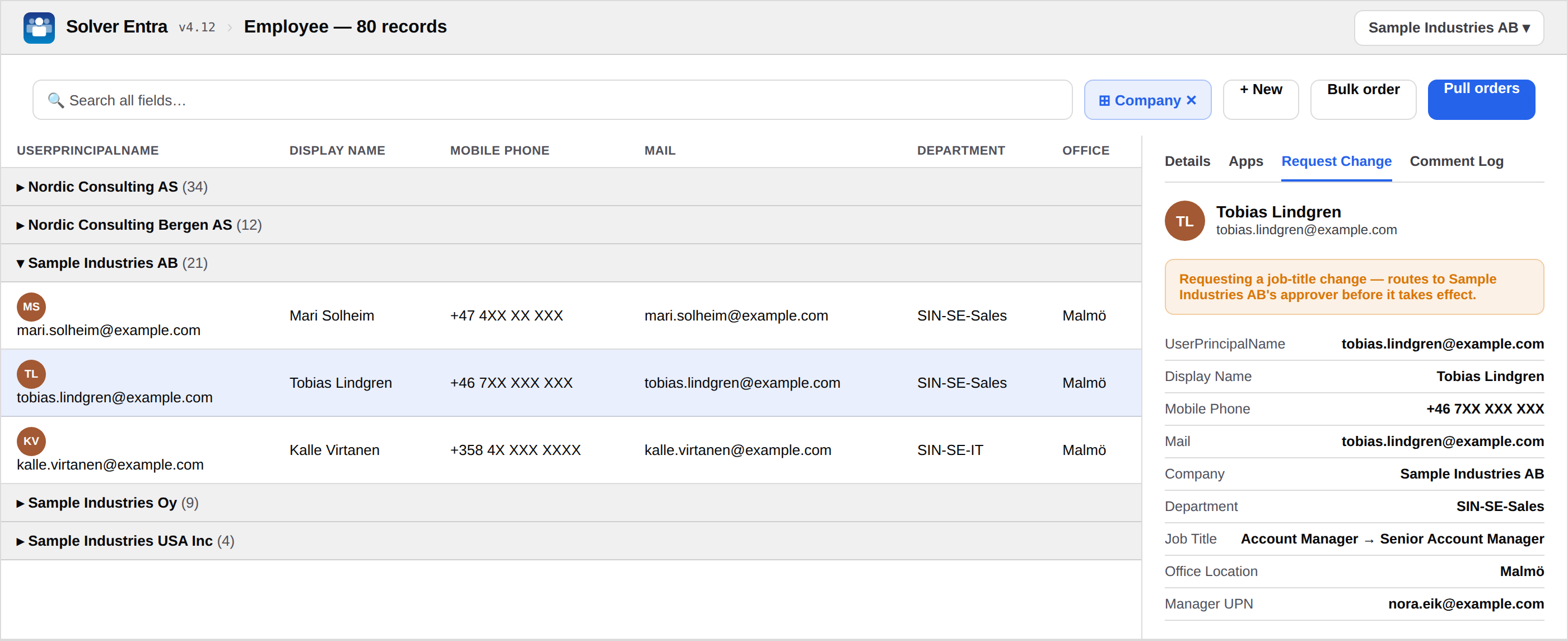Click the Mari Solheim display name cell
The width and height of the screenshot is (1568, 641).
pos(332,315)
